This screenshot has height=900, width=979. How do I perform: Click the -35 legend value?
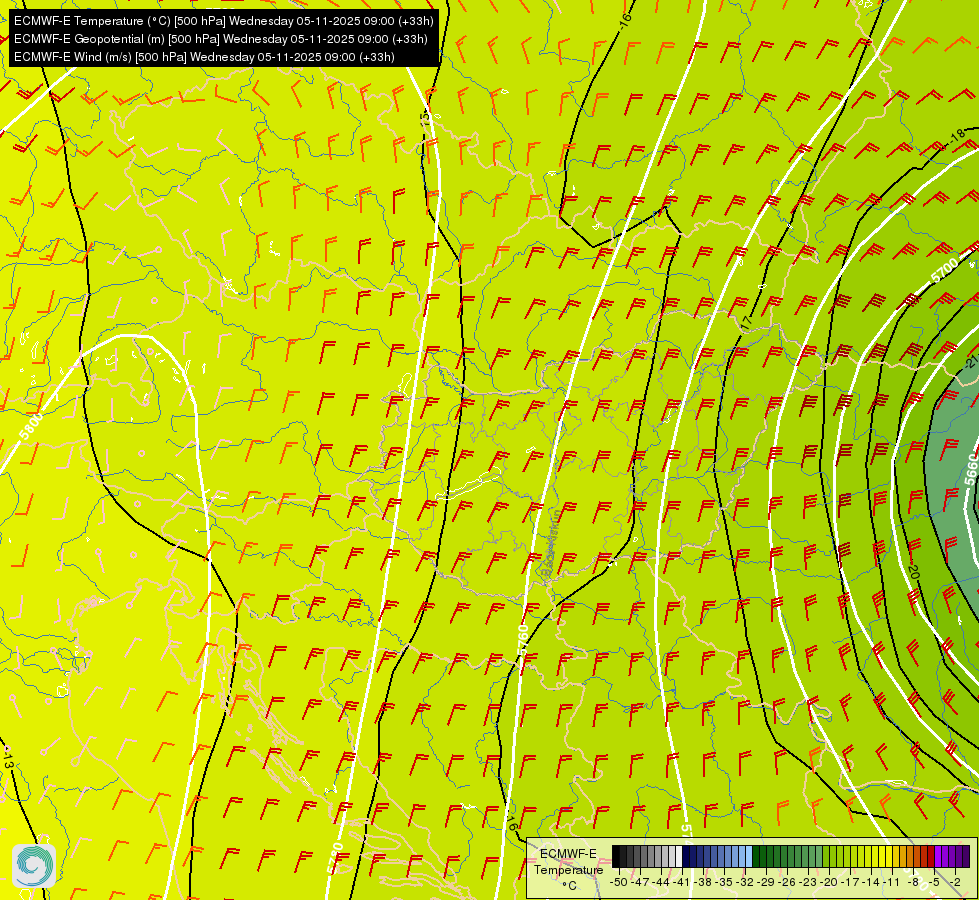coord(724,882)
